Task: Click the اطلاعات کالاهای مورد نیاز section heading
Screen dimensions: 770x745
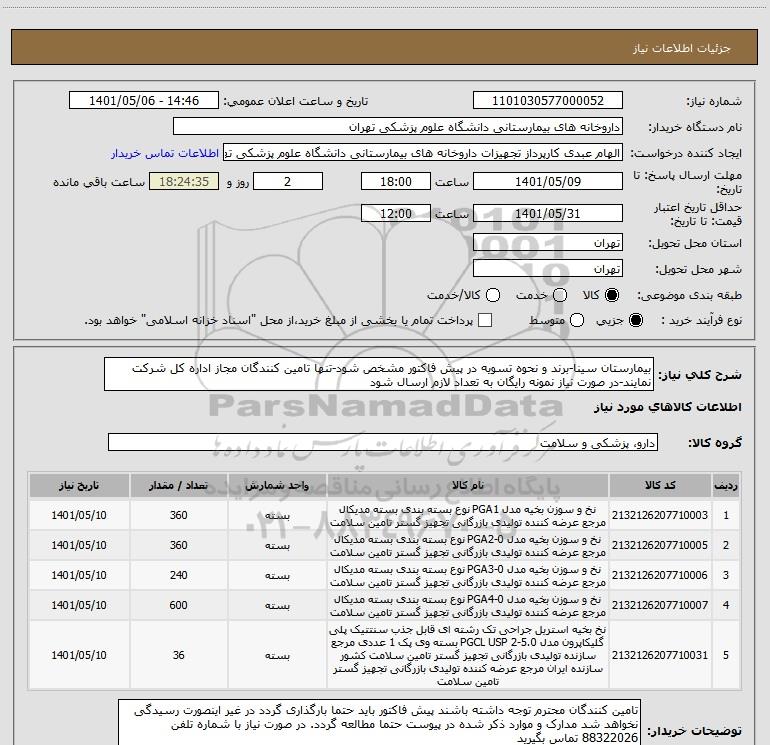Action: click(x=668, y=408)
